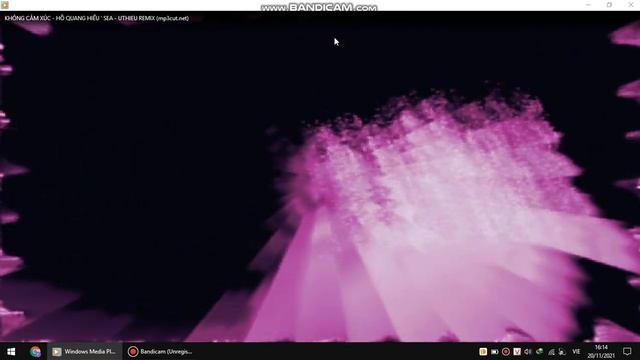Click the orange app icon in system tray

tap(483, 351)
